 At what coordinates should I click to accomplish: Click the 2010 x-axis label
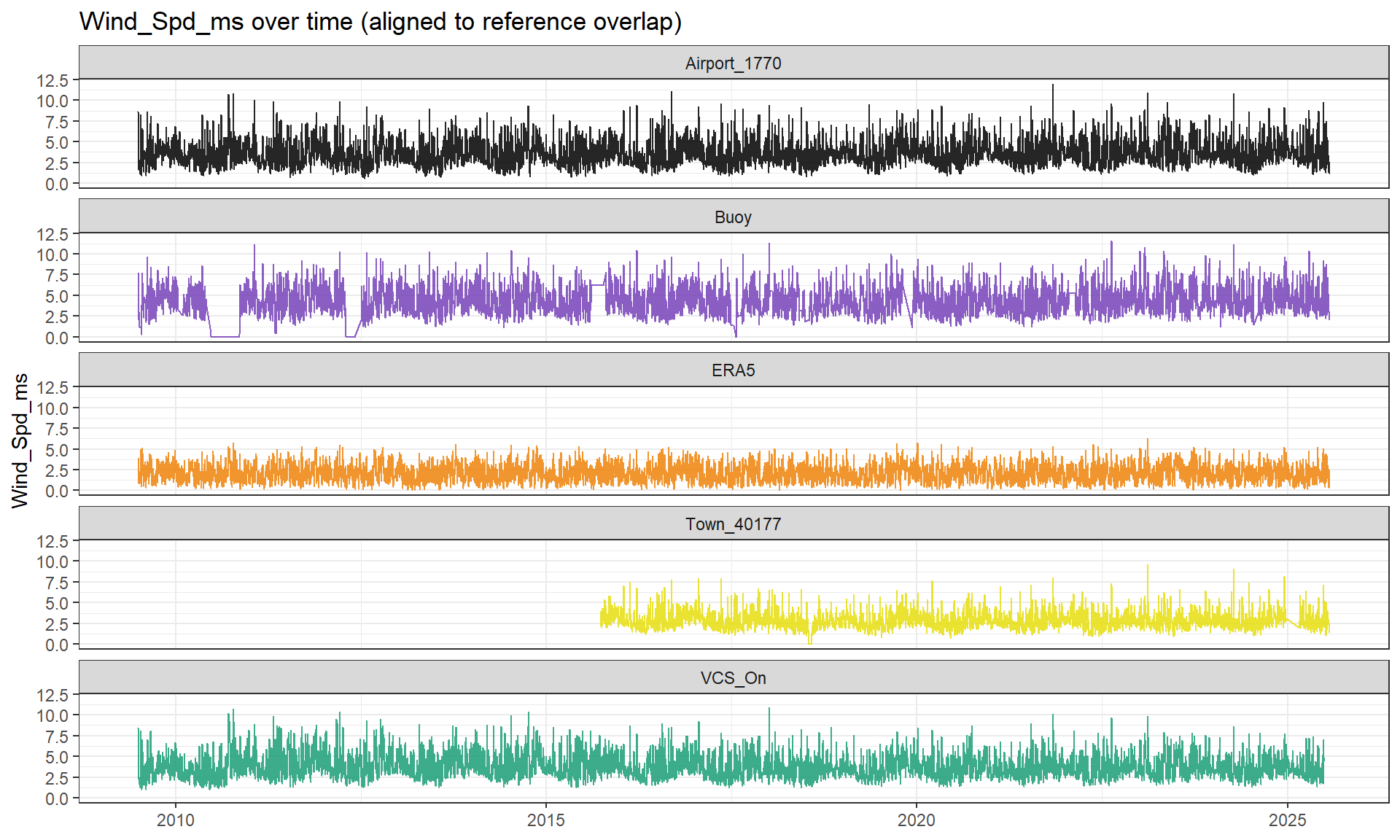[x=175, y=820]
